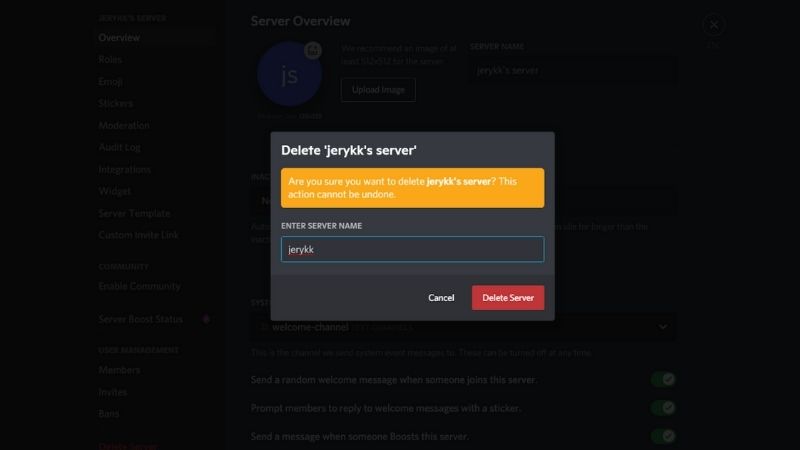Open Server Boost Status page
The height and width of the screenshot is (450, 800).
coord(140,319)
